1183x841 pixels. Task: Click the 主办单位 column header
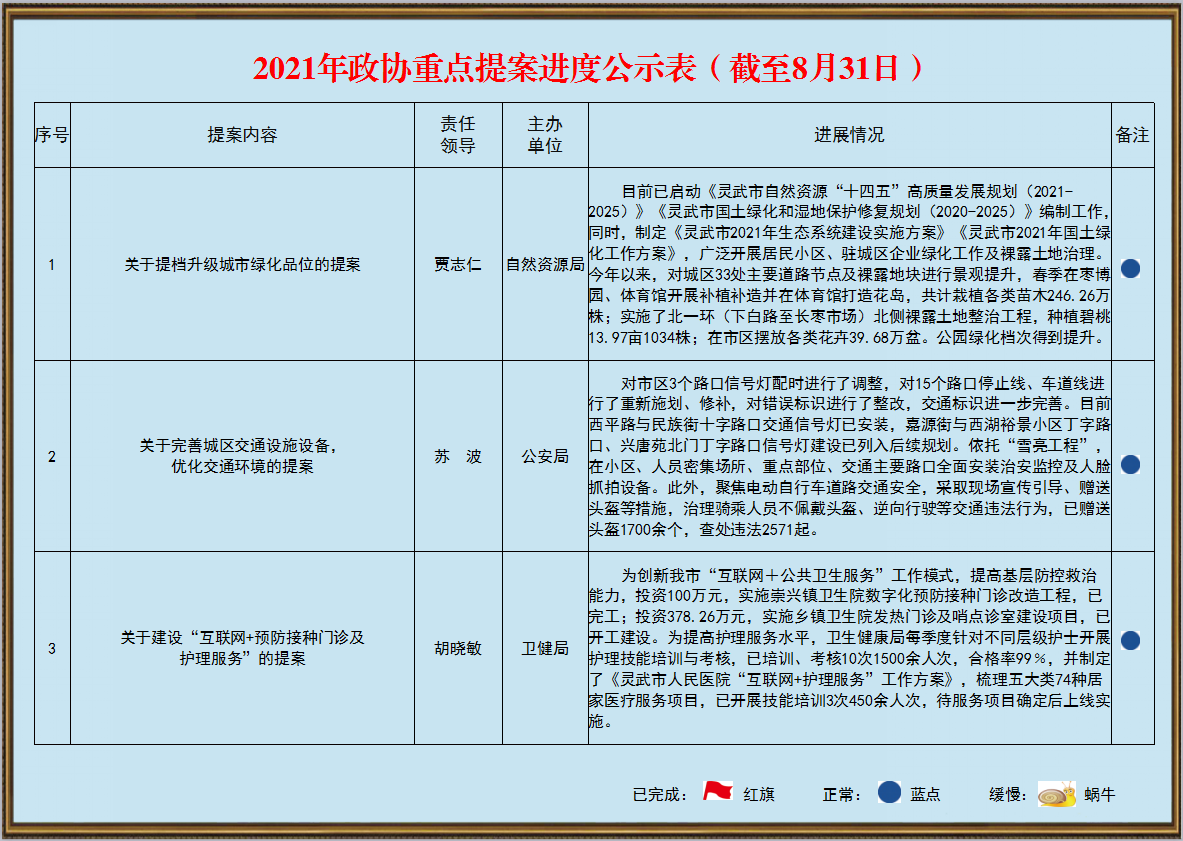545,135
